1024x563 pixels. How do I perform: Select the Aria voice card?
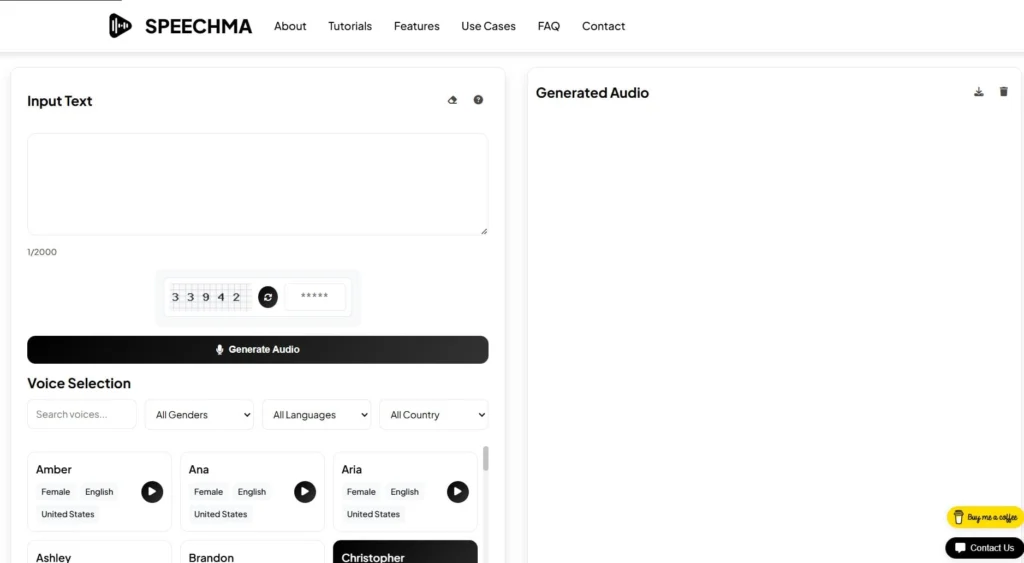click(405, 491)
